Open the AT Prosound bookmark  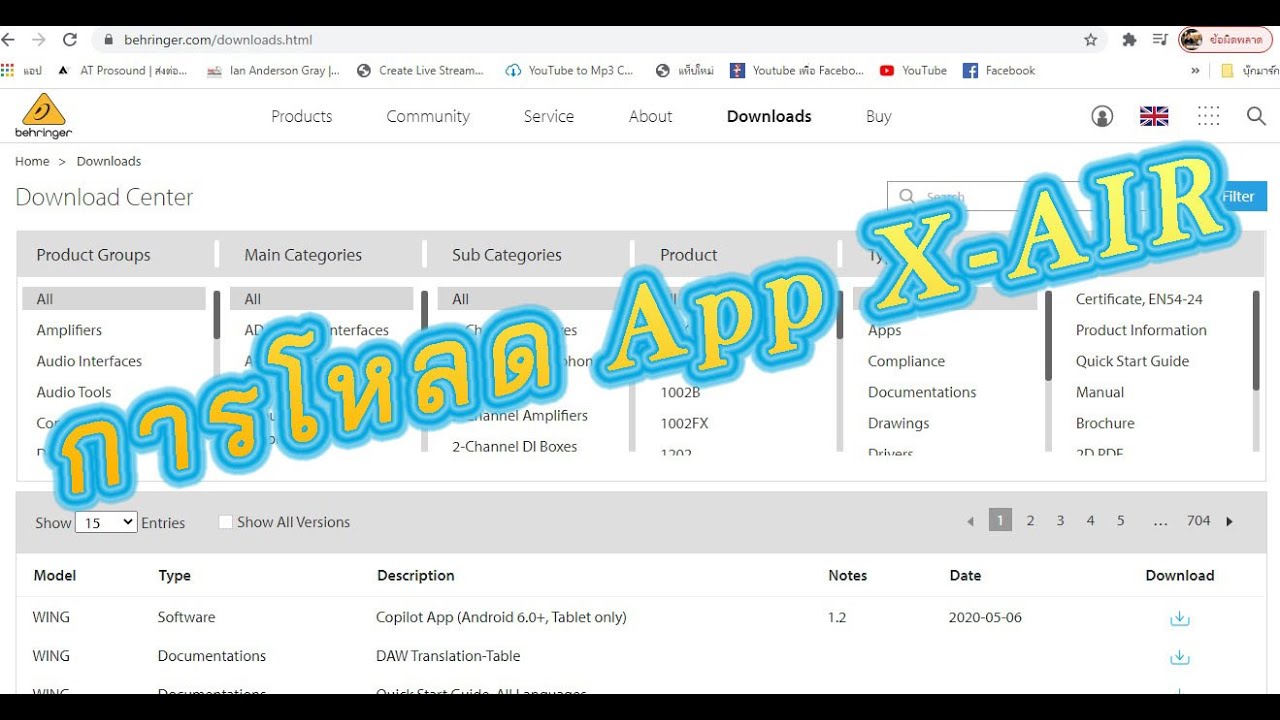coord(122,70)
